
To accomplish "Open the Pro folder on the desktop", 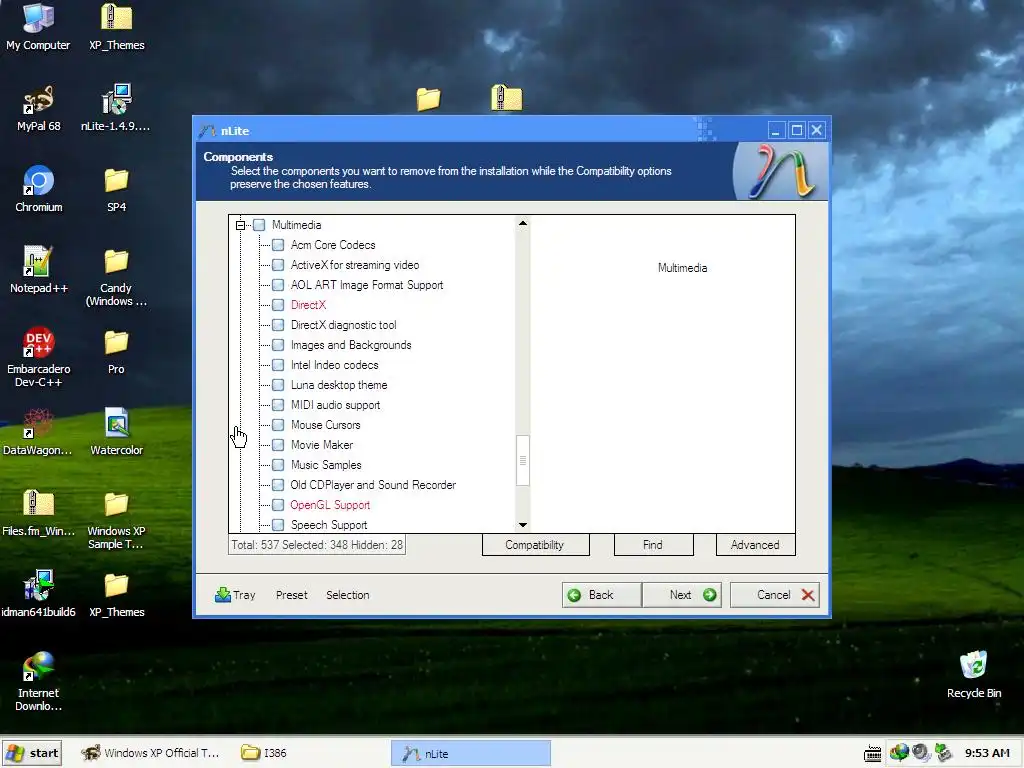I will (116, 351).
